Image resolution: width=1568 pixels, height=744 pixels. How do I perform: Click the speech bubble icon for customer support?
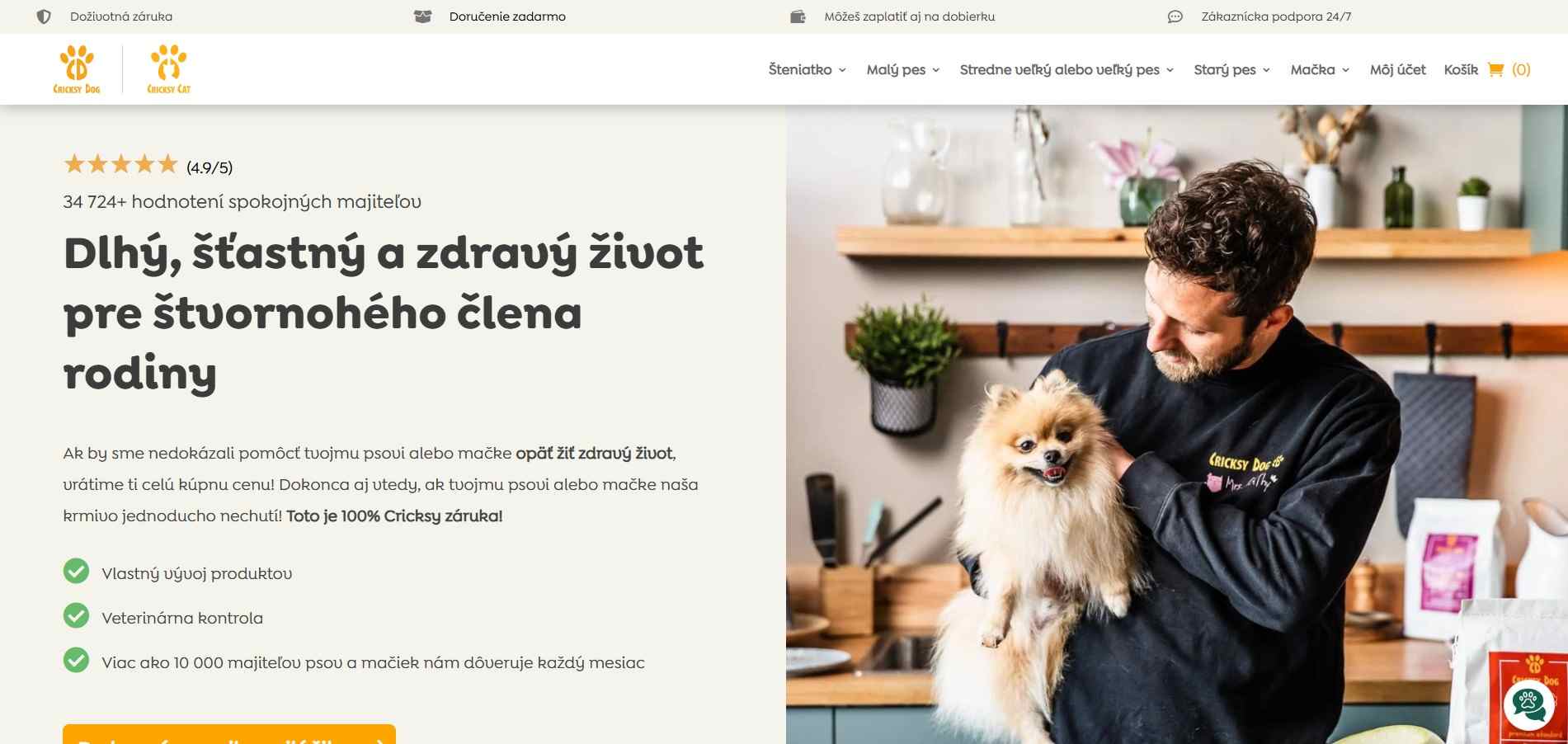click(1175, 16)
